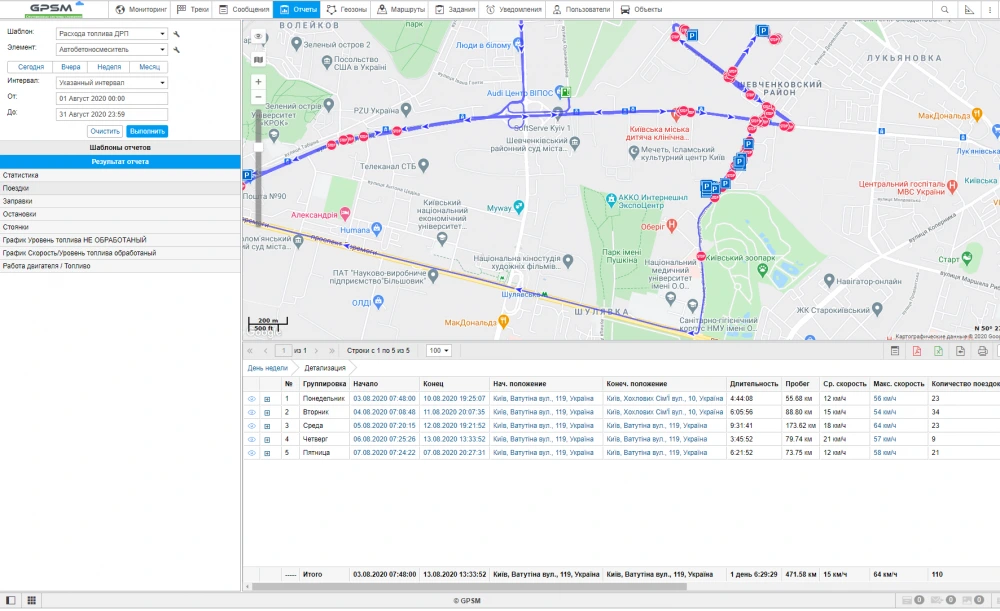Open the map layers selector icon
The image size is (1000, 611).
point(258,59)
